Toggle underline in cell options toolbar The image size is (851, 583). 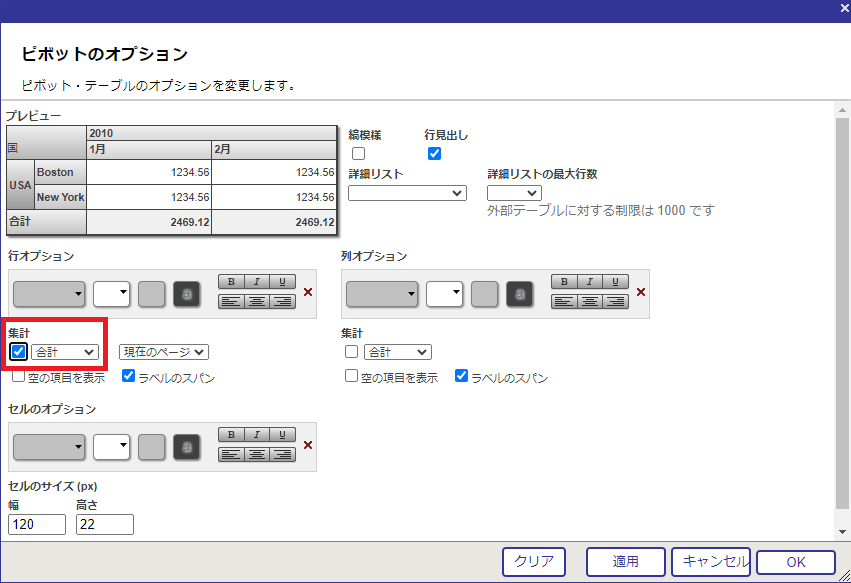point(282,435)
